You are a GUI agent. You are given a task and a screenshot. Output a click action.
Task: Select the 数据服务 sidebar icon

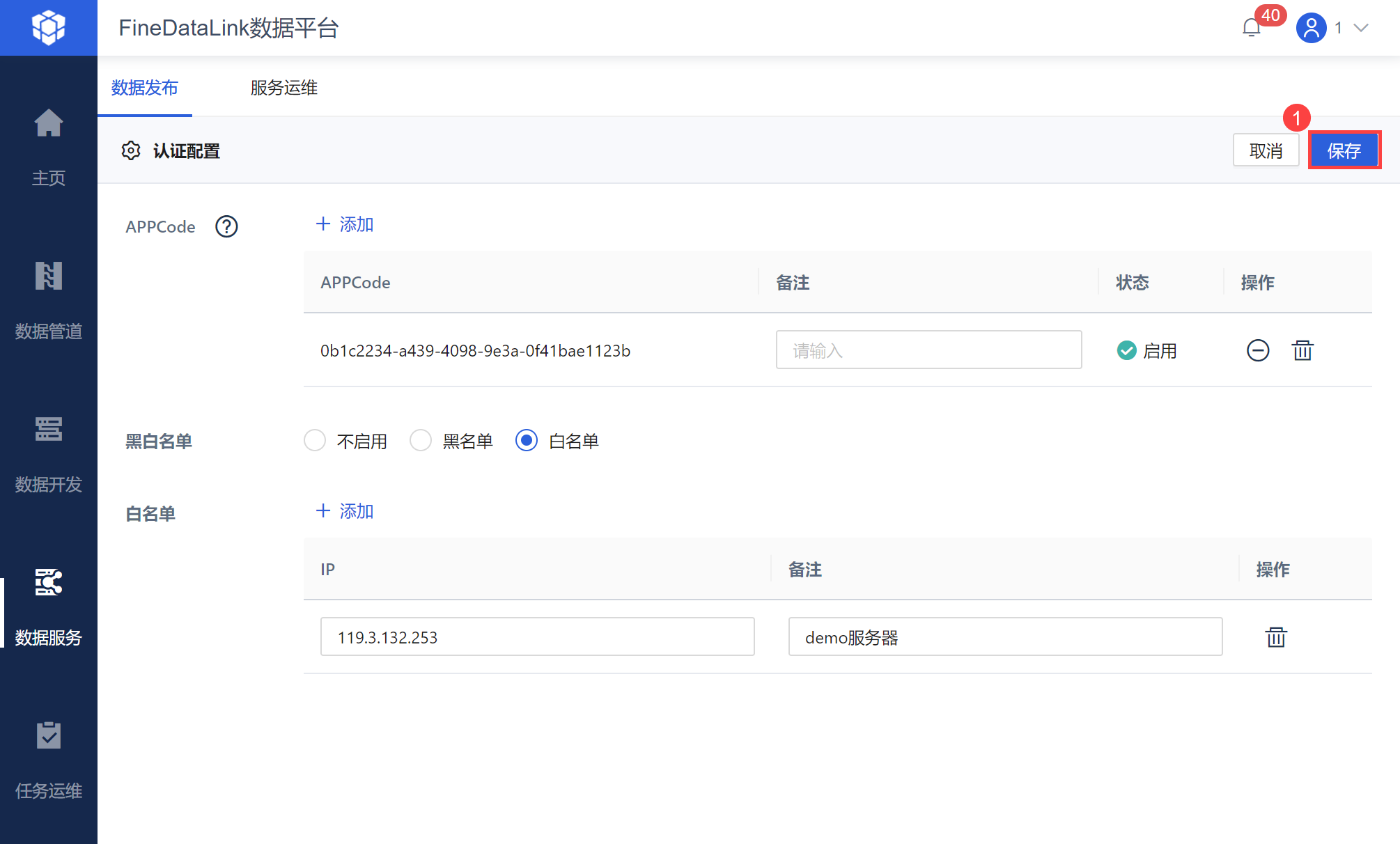tap(48, 584)
